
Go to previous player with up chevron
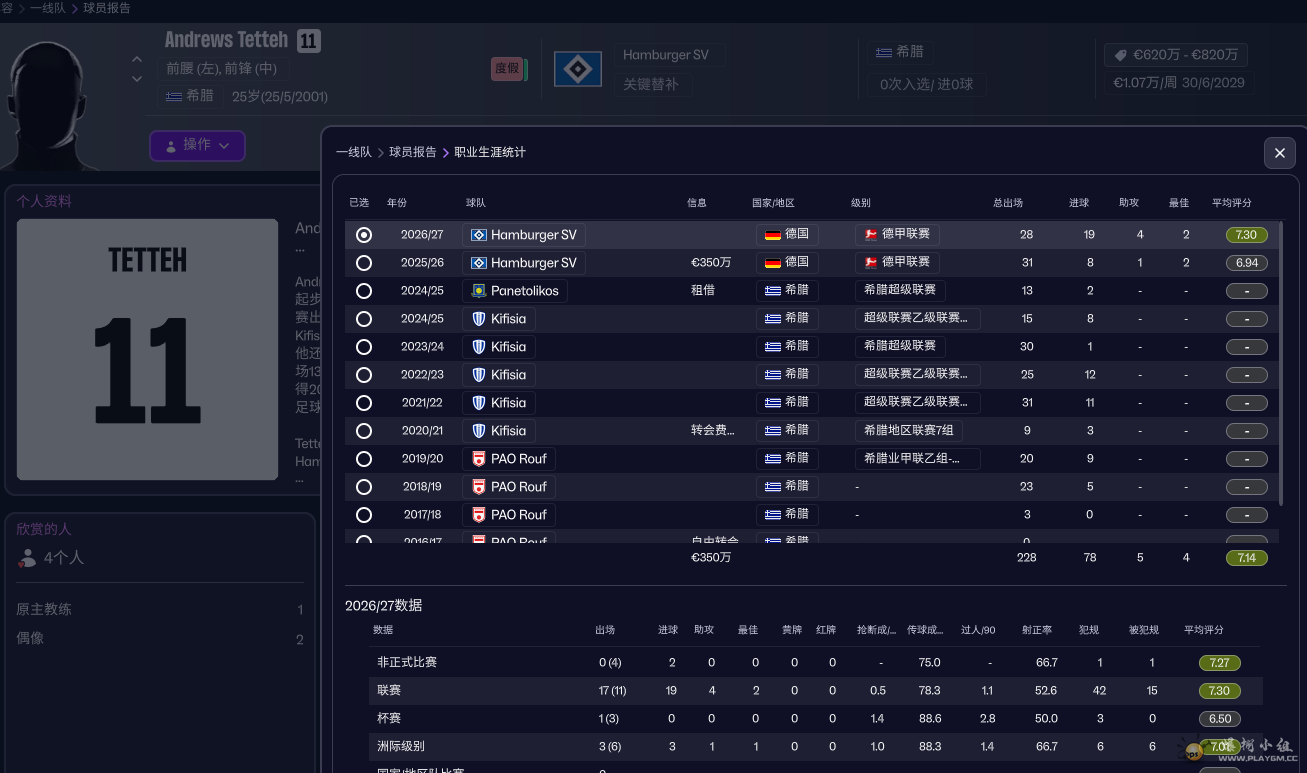tap(137, 60)
